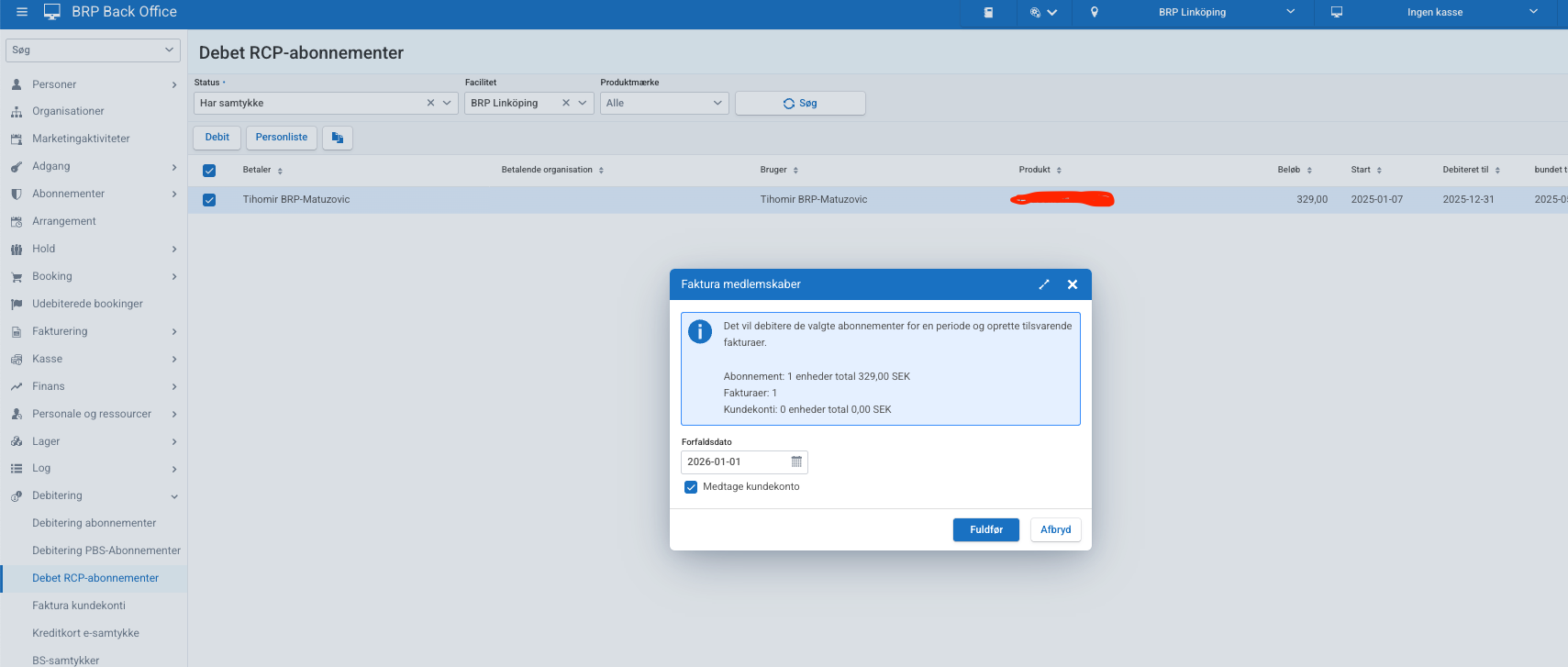This screenshot has width=1568, height=667.
Task: Click the refresh Søg button
Action: (800, 104)
